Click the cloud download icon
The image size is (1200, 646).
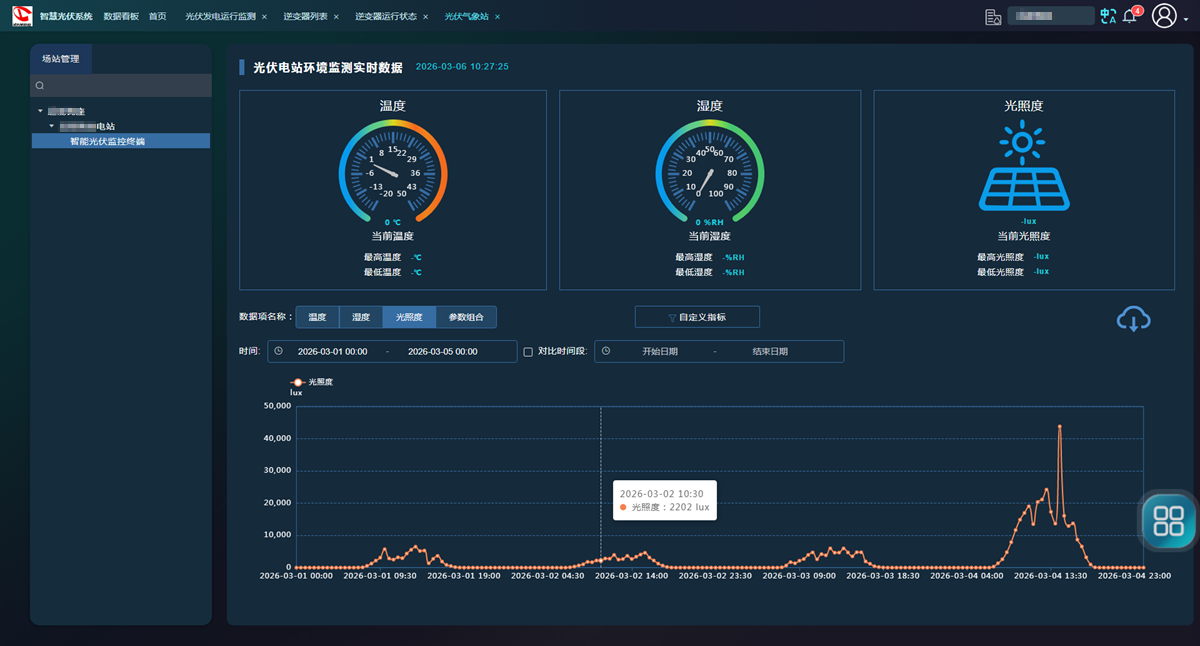[1133, 319]
